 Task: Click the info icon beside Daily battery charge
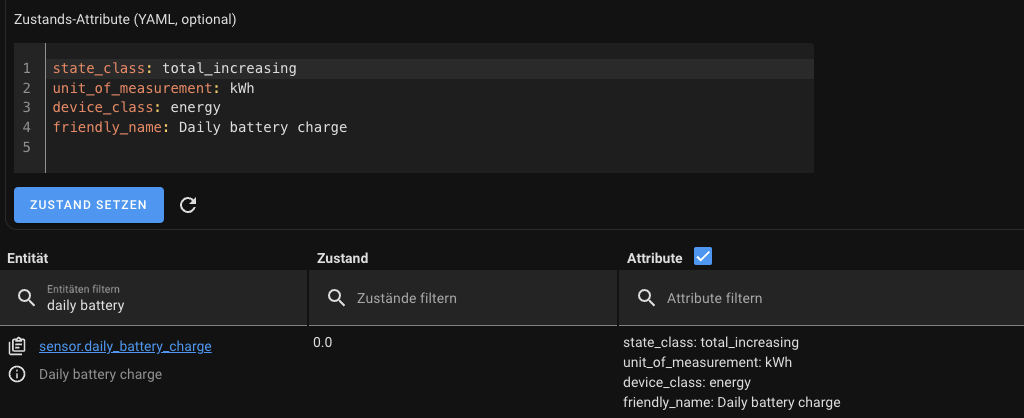[17, 374]
